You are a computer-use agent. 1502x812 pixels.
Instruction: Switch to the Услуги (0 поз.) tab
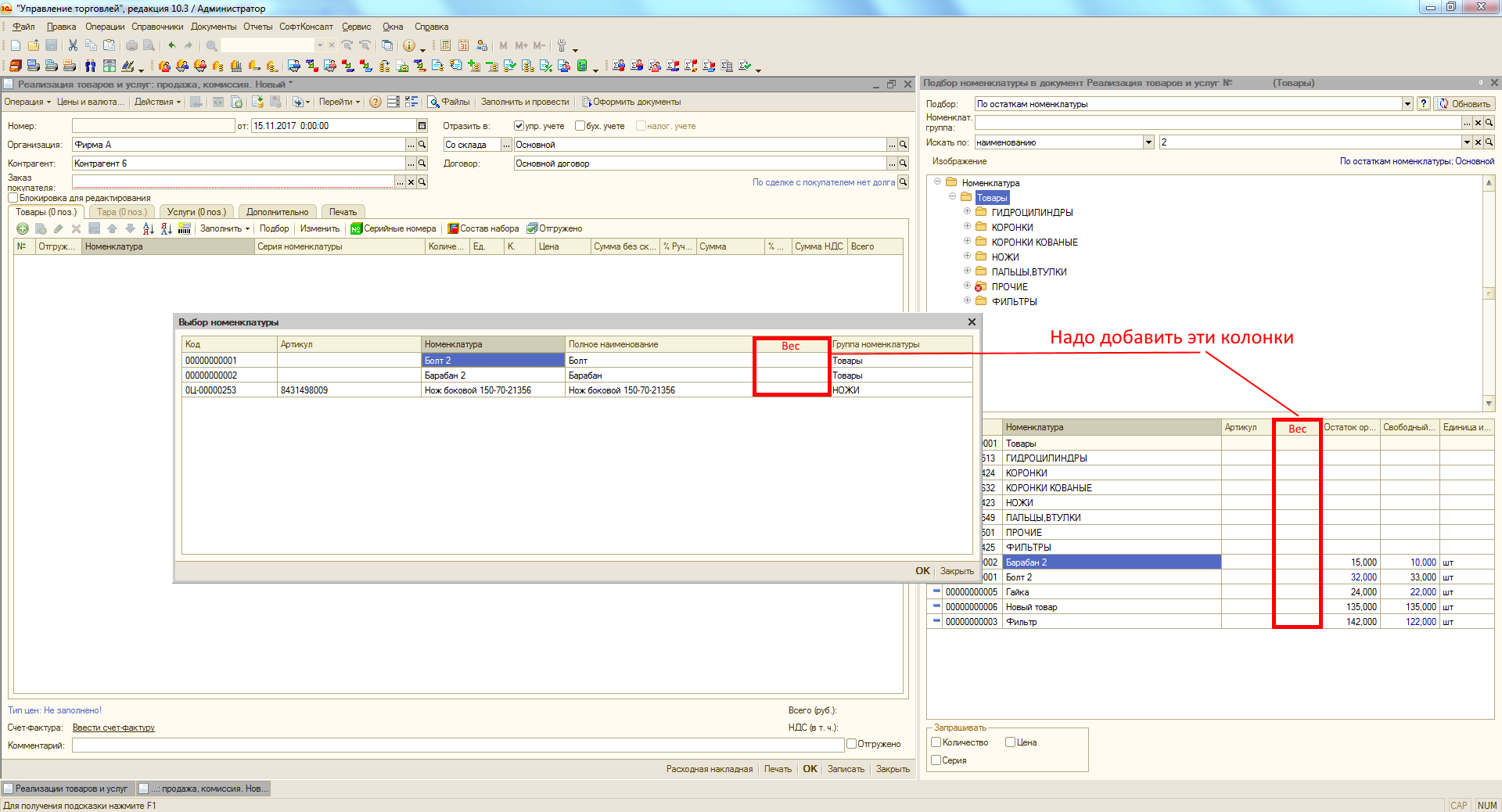[196, 212]
